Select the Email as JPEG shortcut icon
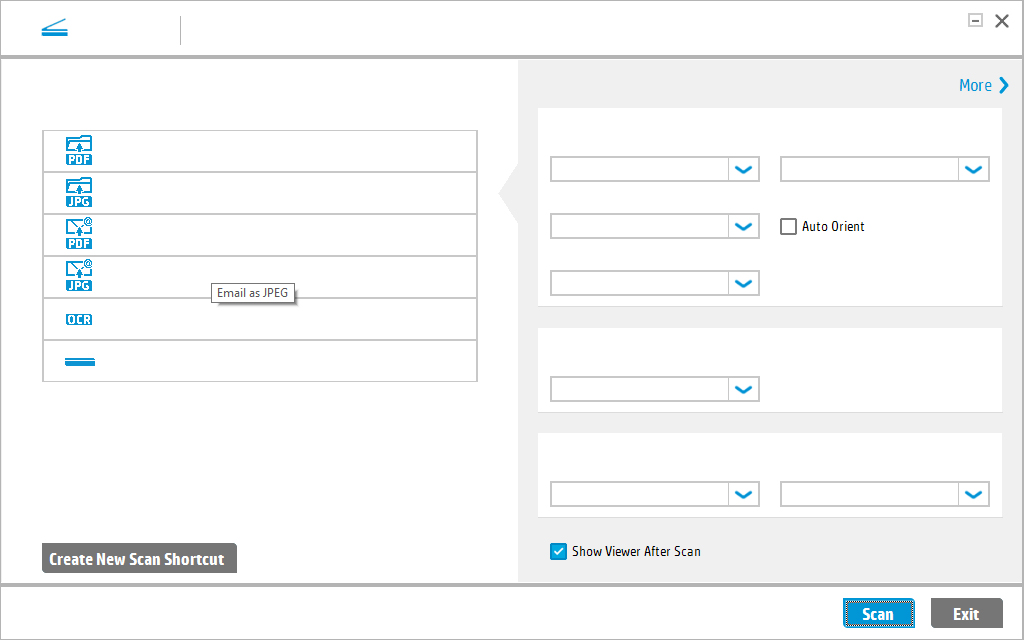Image resolution: width=1024 pixels, height=640 pixels. pos(79,276)
